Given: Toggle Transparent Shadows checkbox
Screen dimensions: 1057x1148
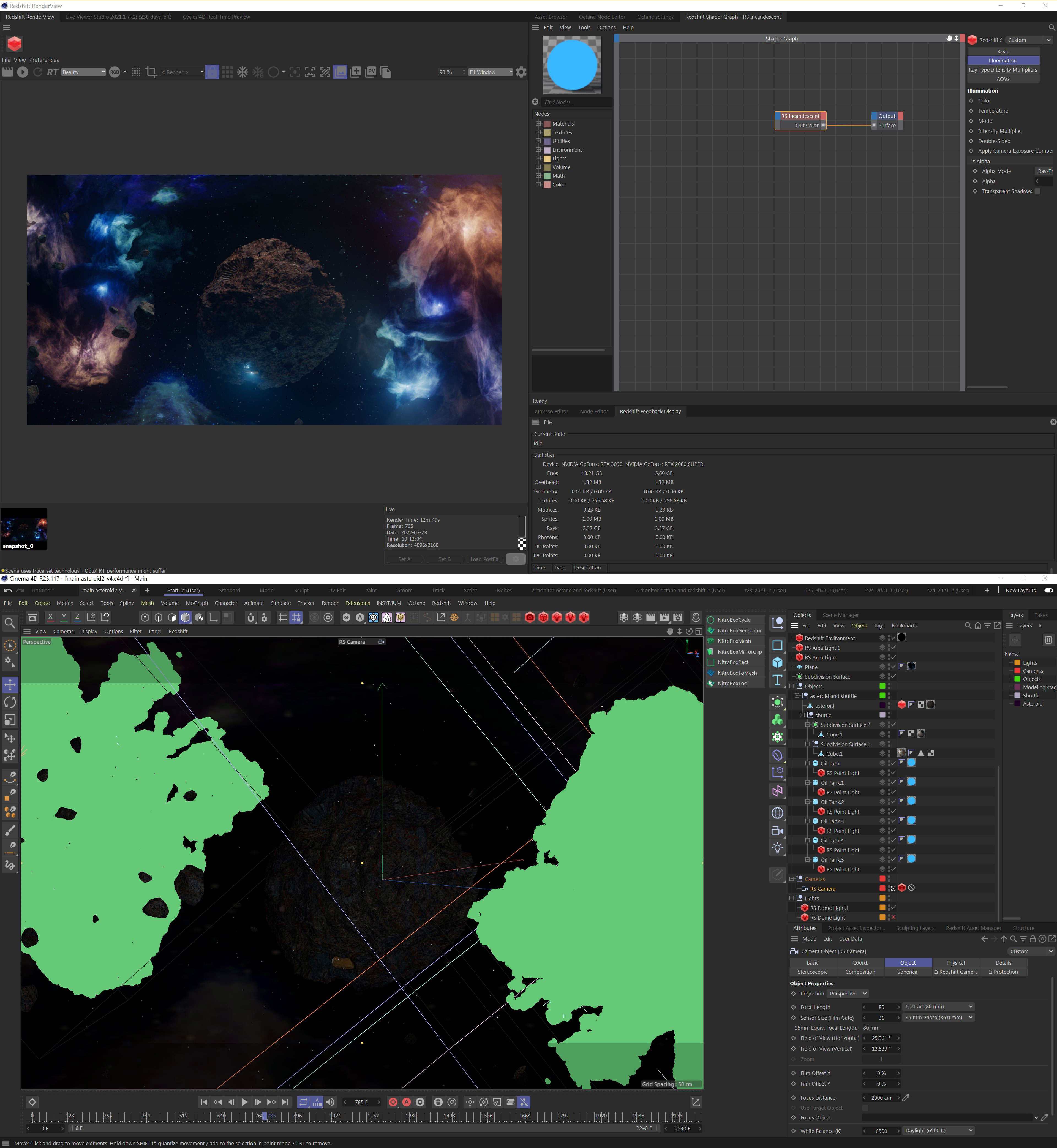Looking at the screenshot, I should [x=1037, y=191].
